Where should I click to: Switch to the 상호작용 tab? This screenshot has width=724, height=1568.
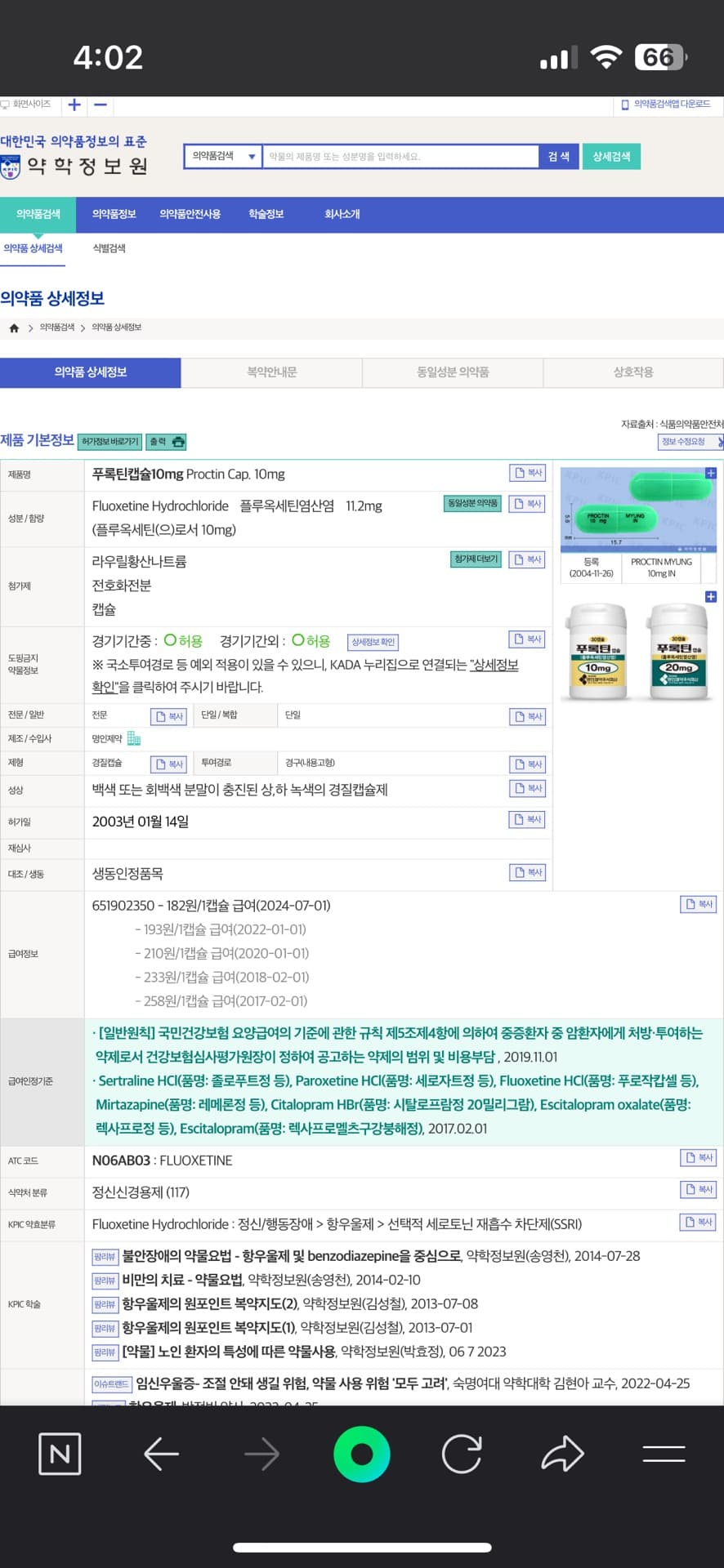[x=633, y=372]
